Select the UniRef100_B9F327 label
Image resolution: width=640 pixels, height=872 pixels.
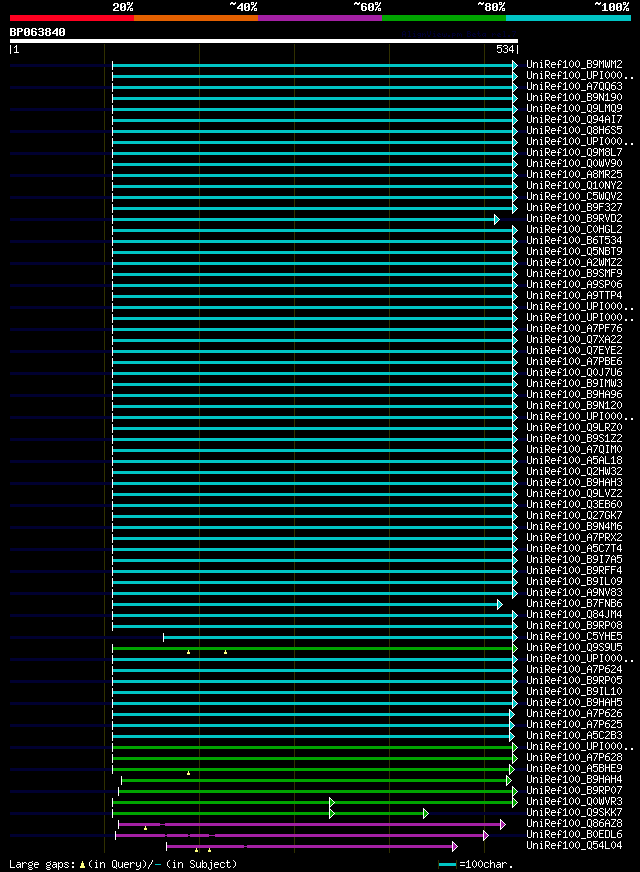click(x=574, y=207)
